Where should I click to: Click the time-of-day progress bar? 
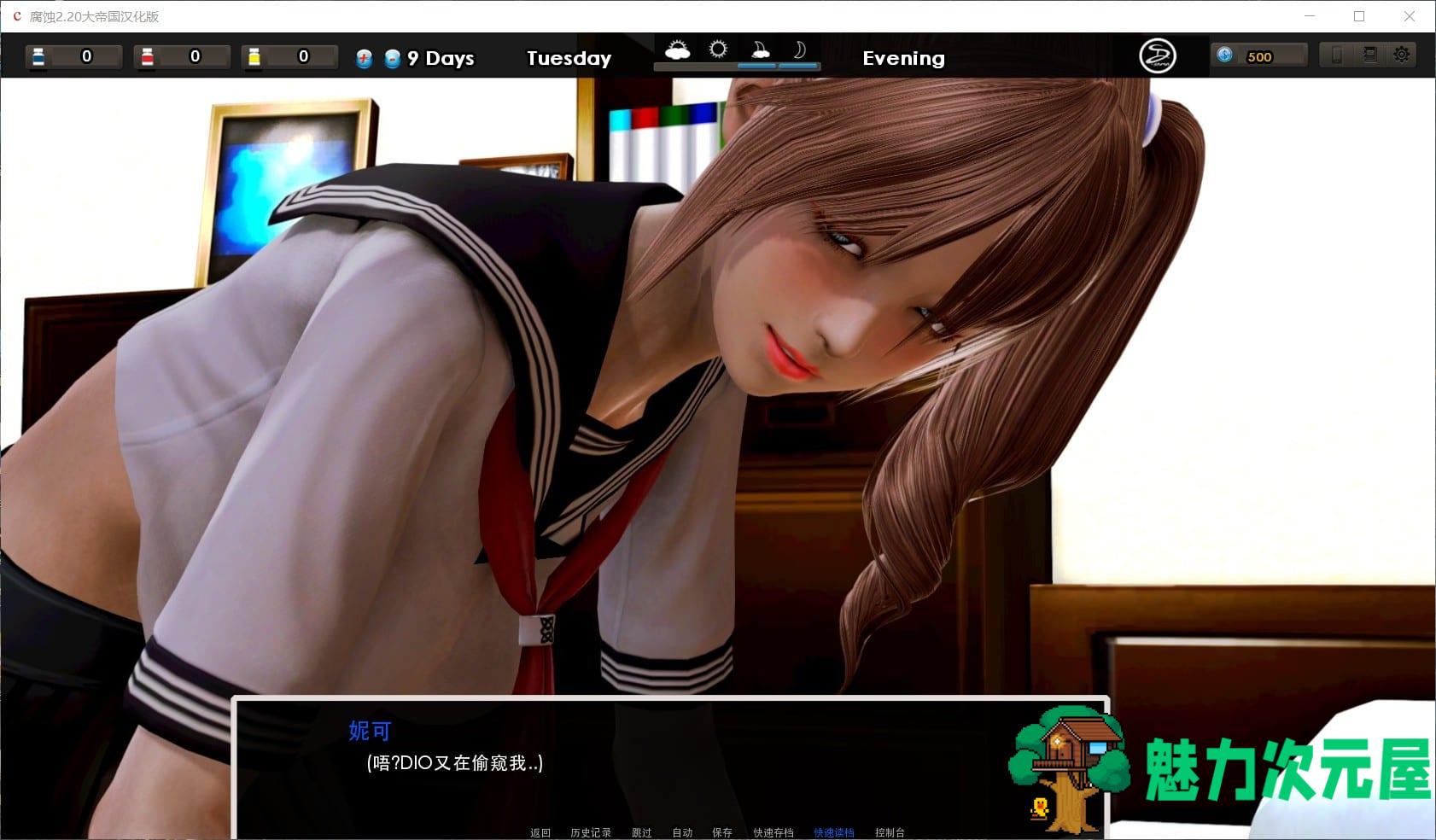click(737, 66)
